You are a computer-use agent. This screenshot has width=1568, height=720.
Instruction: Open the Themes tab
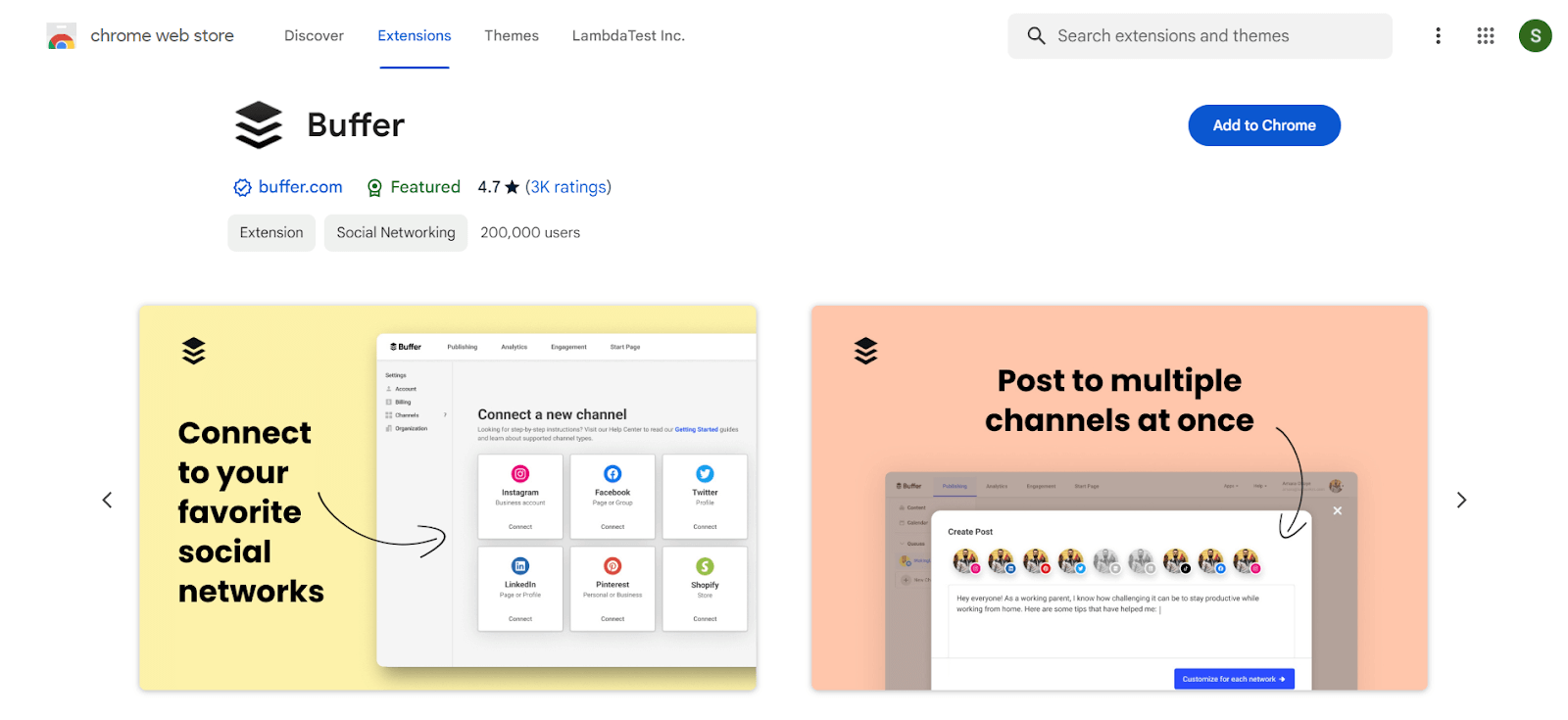pyautogui.click(x=512, y=36)
